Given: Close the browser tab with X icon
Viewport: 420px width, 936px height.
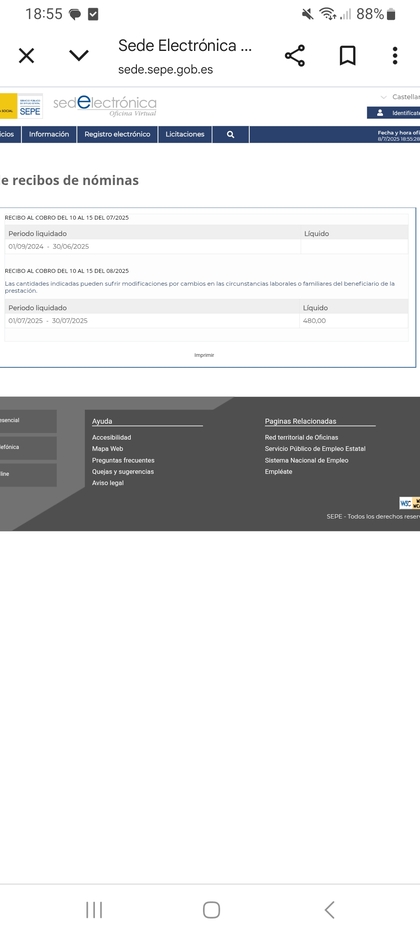Looking at the screenshot, I should (x=26, y=56).
